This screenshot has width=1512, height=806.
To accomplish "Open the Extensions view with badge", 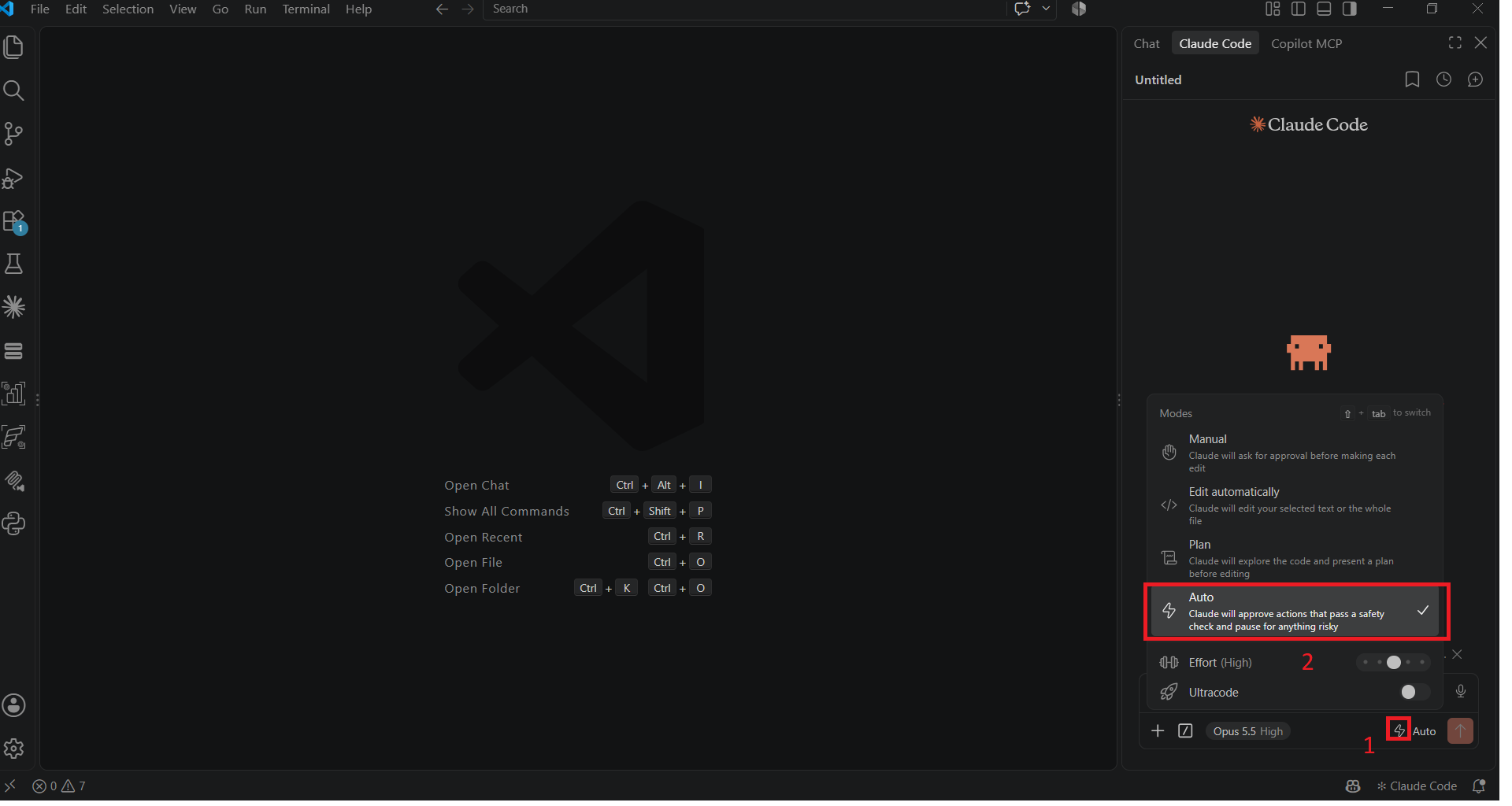I will [x=14, y=222].
